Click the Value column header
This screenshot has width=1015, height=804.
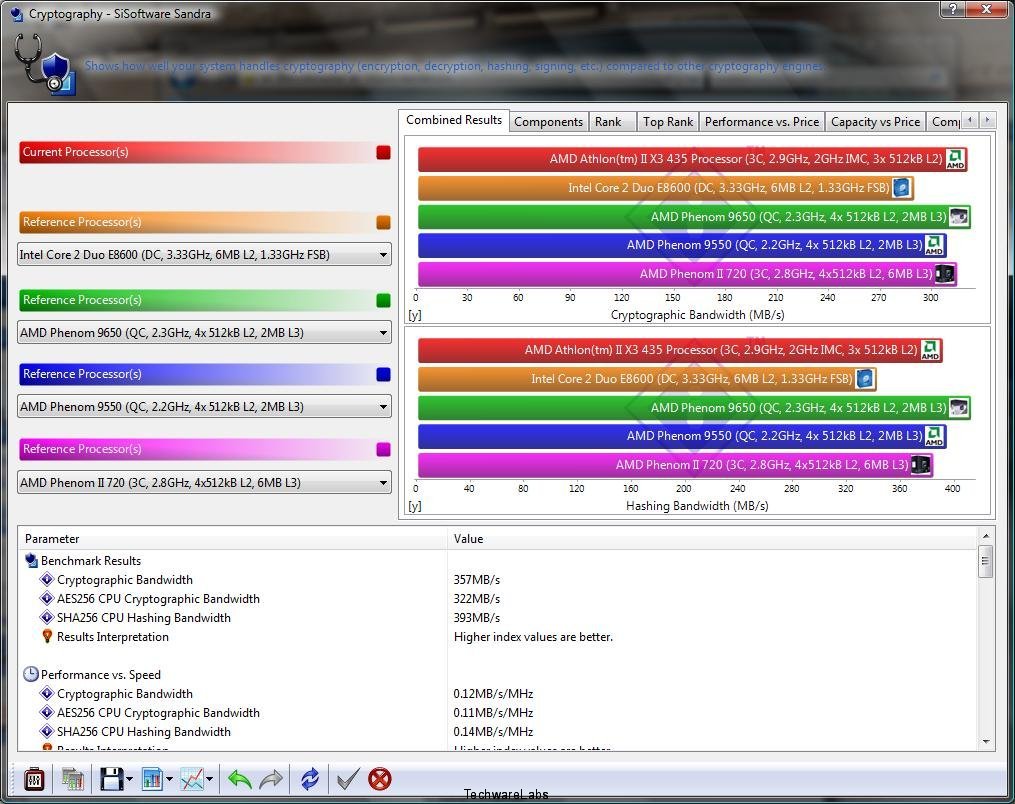[712, 539]
